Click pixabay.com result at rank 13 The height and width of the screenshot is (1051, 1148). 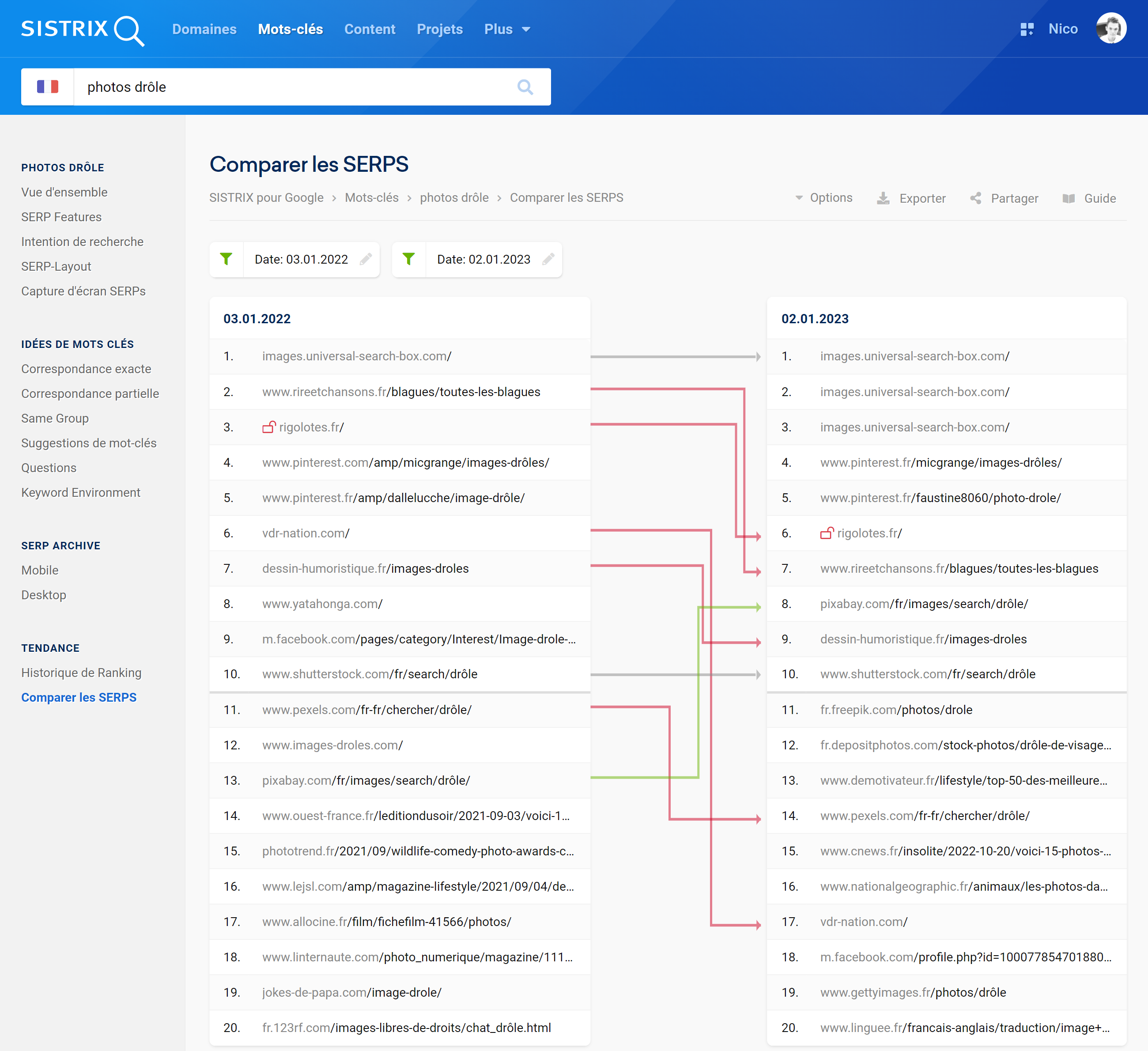pyautogui.click(x=366, y=780)
